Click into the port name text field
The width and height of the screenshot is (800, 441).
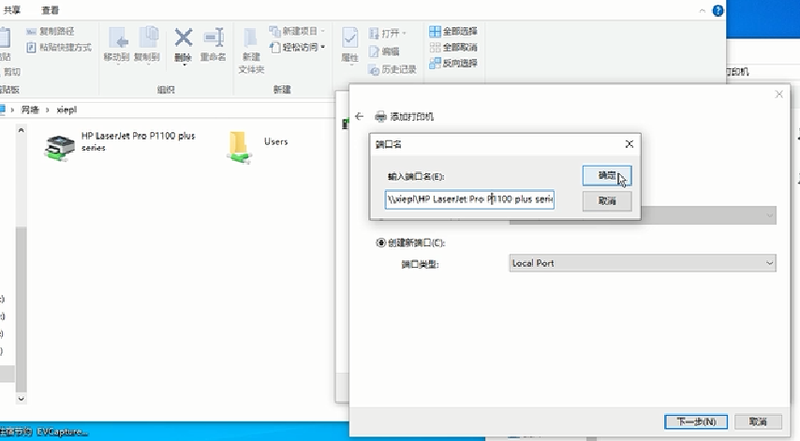(x=469, y=199)
